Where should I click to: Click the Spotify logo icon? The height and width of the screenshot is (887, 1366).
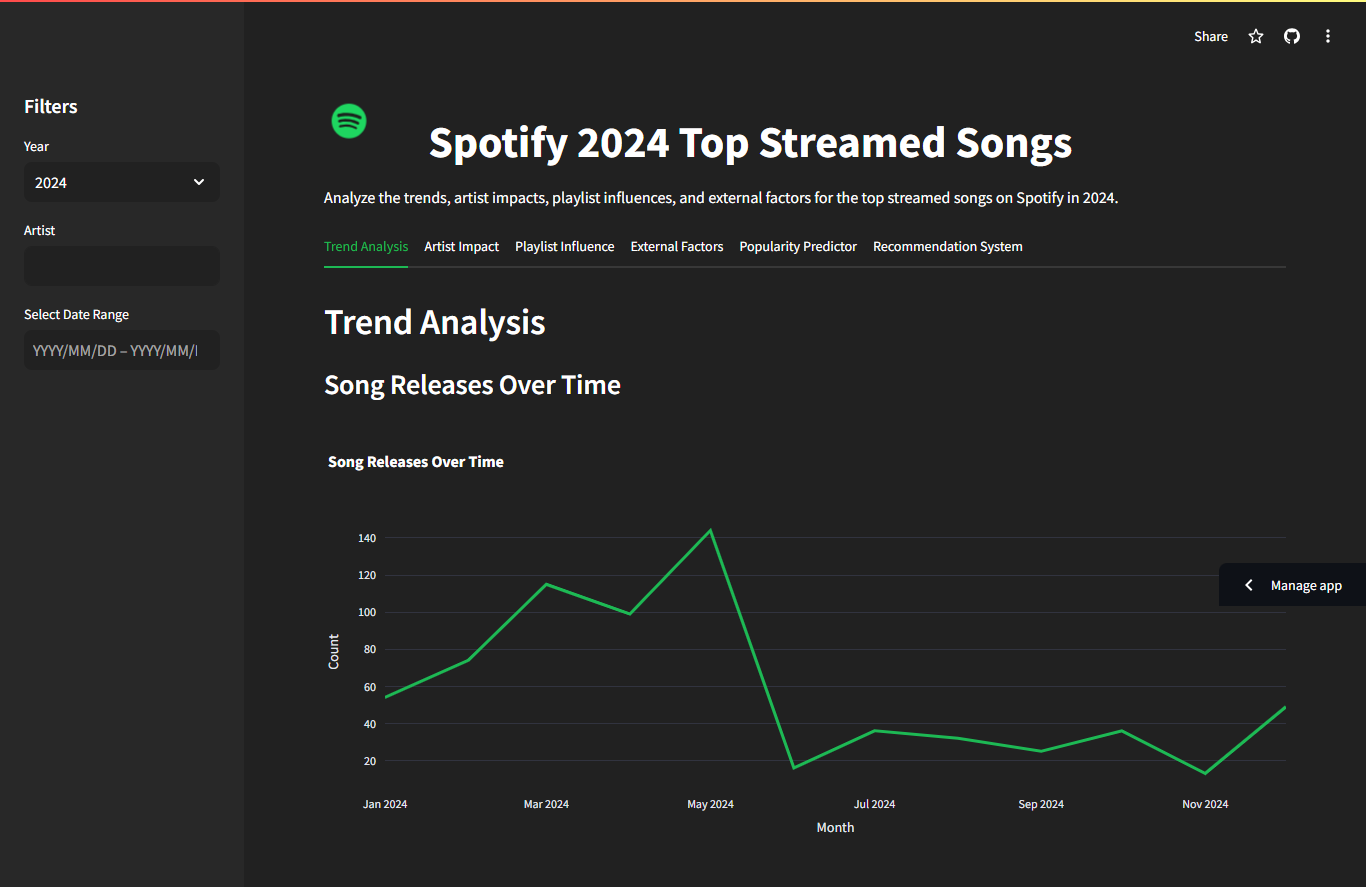click(349, 121)
